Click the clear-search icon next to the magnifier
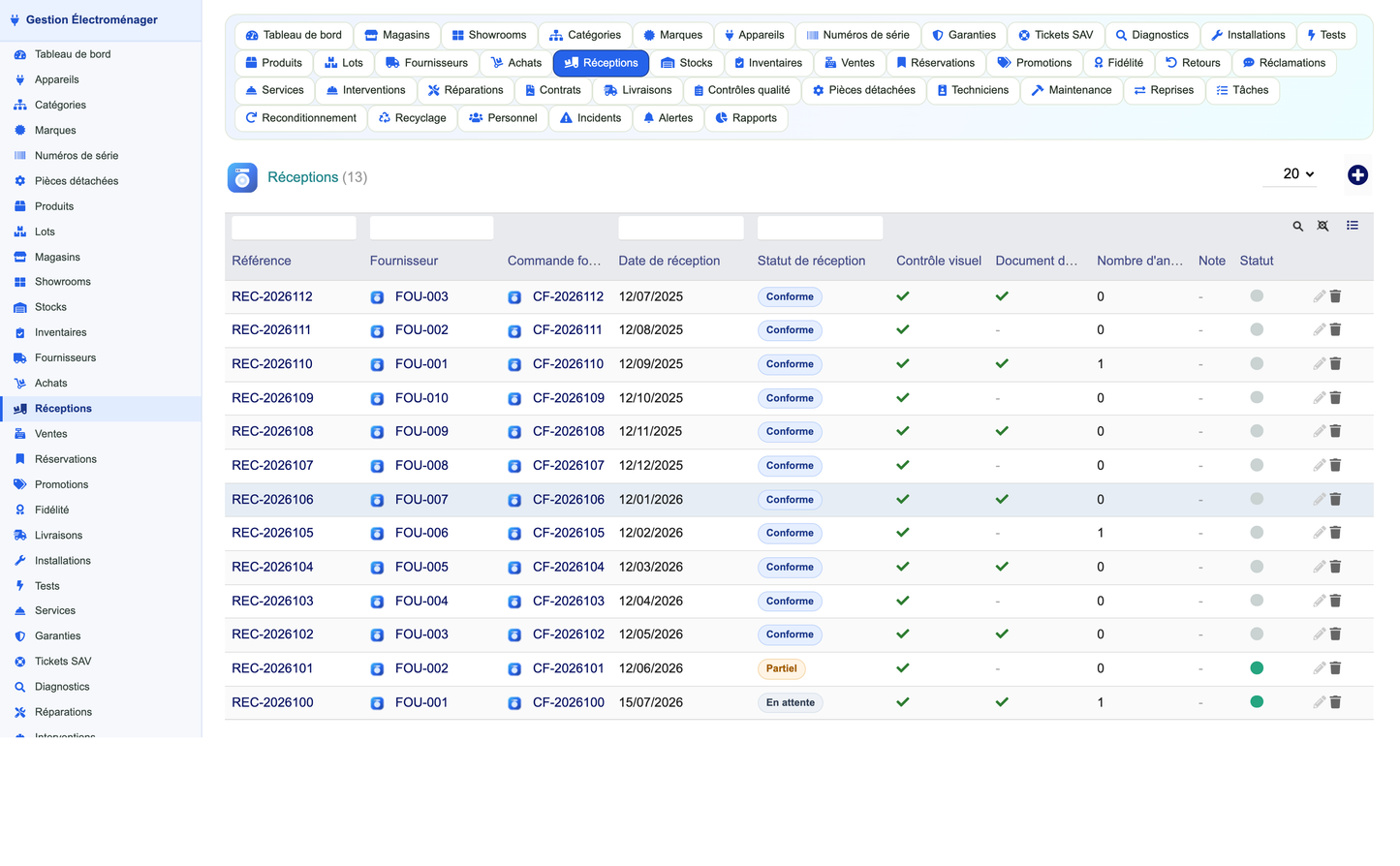The width and height of the screenshot is (1400, 866). point(1322,226)
